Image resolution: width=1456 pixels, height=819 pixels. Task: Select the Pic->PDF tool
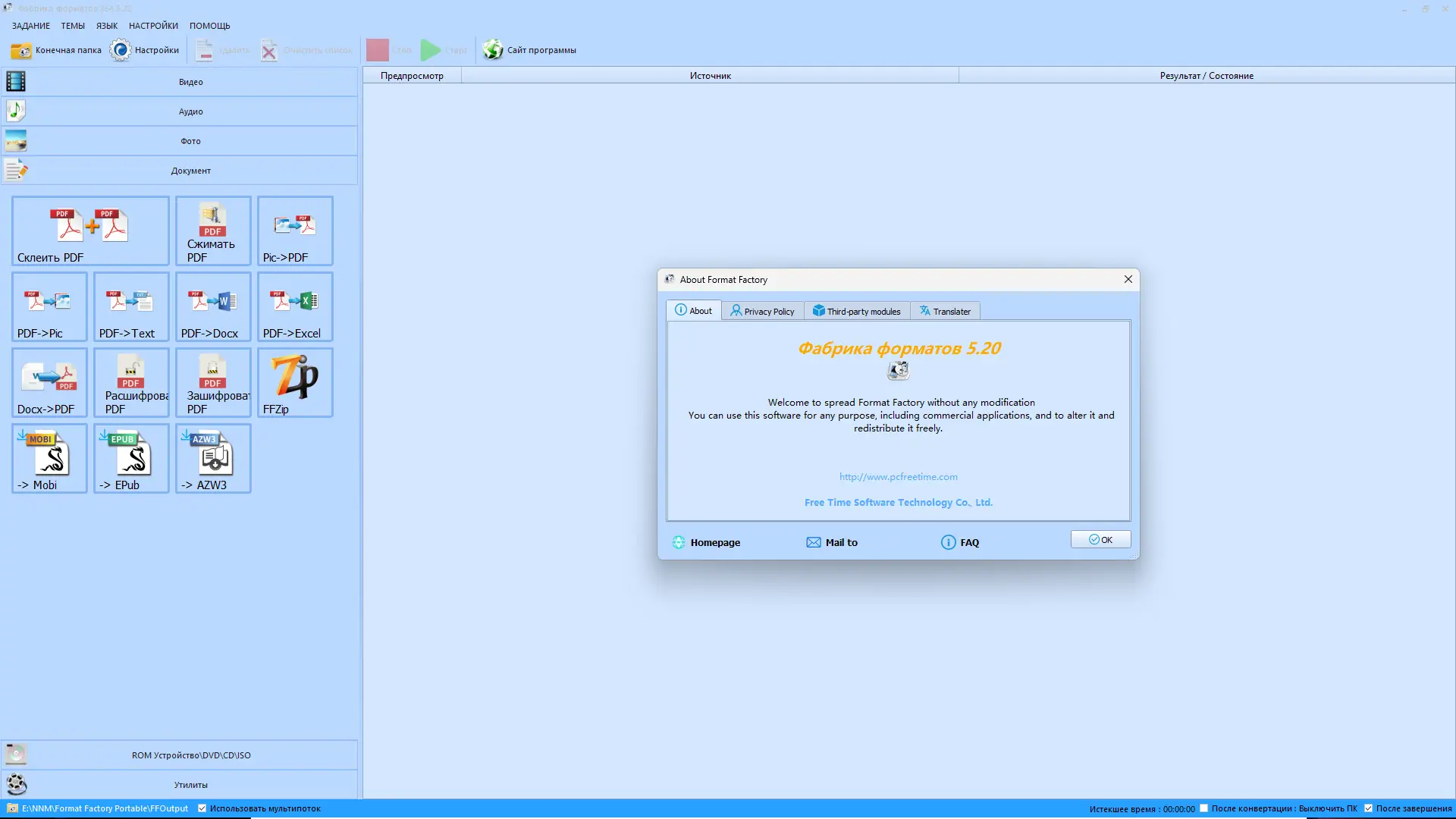click(295, 231)
